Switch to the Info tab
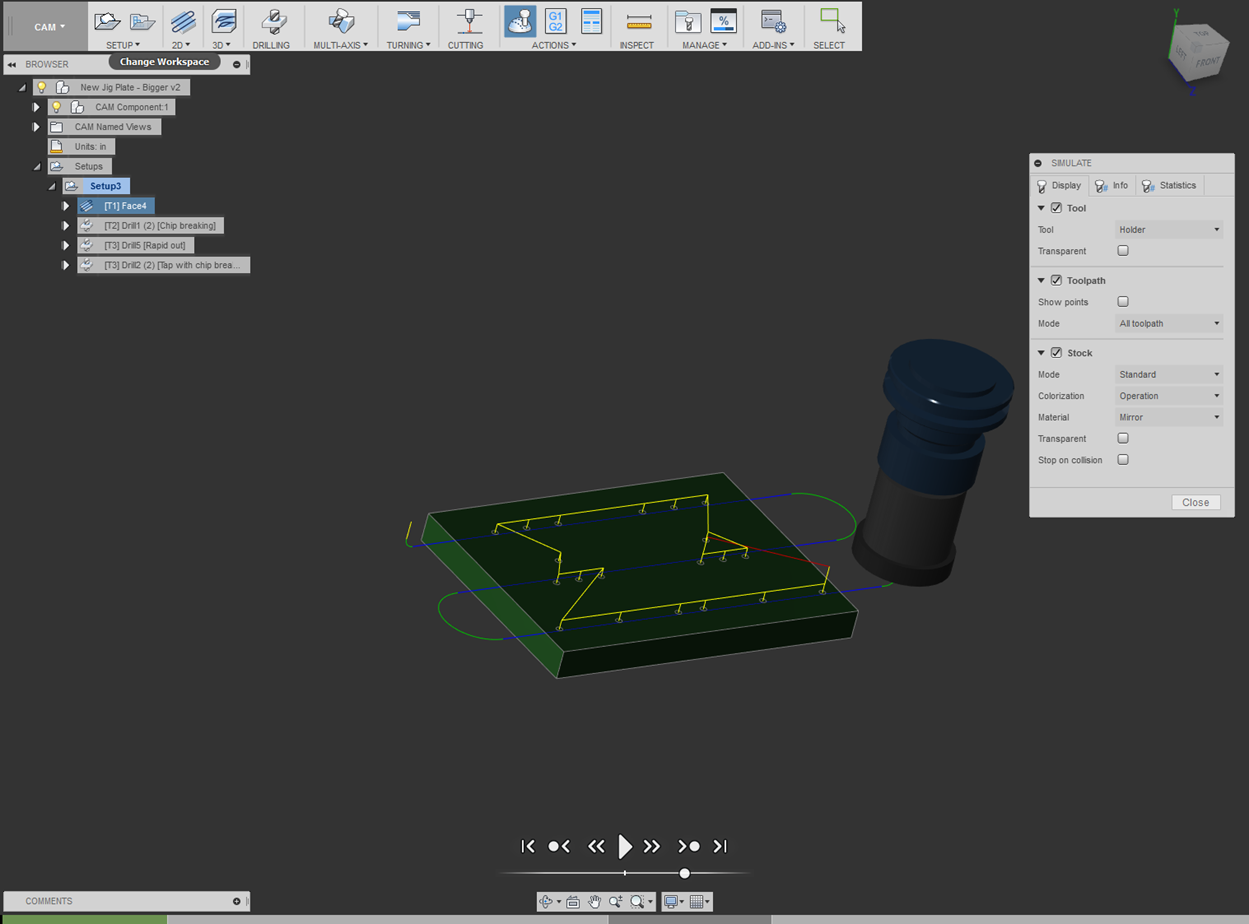1249x924 pixels. 1111,185
